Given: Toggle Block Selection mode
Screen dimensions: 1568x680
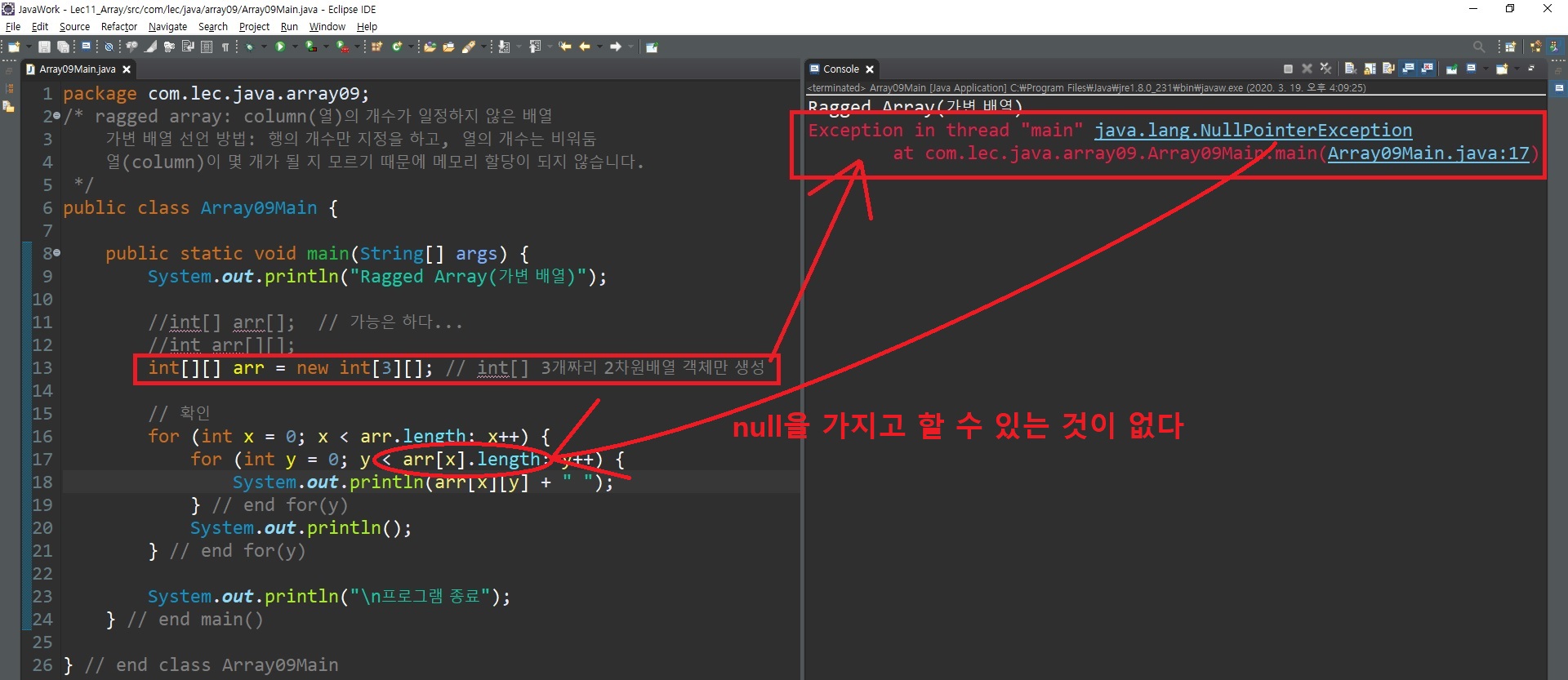Looking at the screenshot, I should [x=207, y=47].
